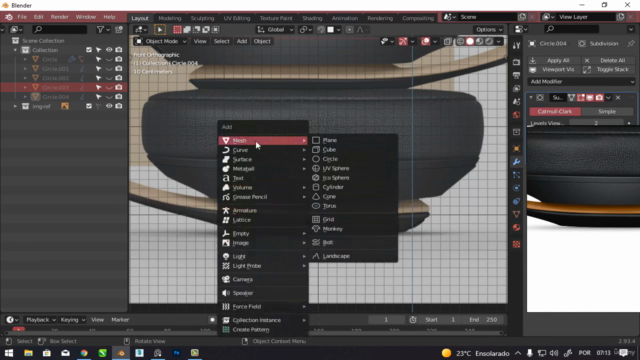Switch to rendered viewport shading

489,41
